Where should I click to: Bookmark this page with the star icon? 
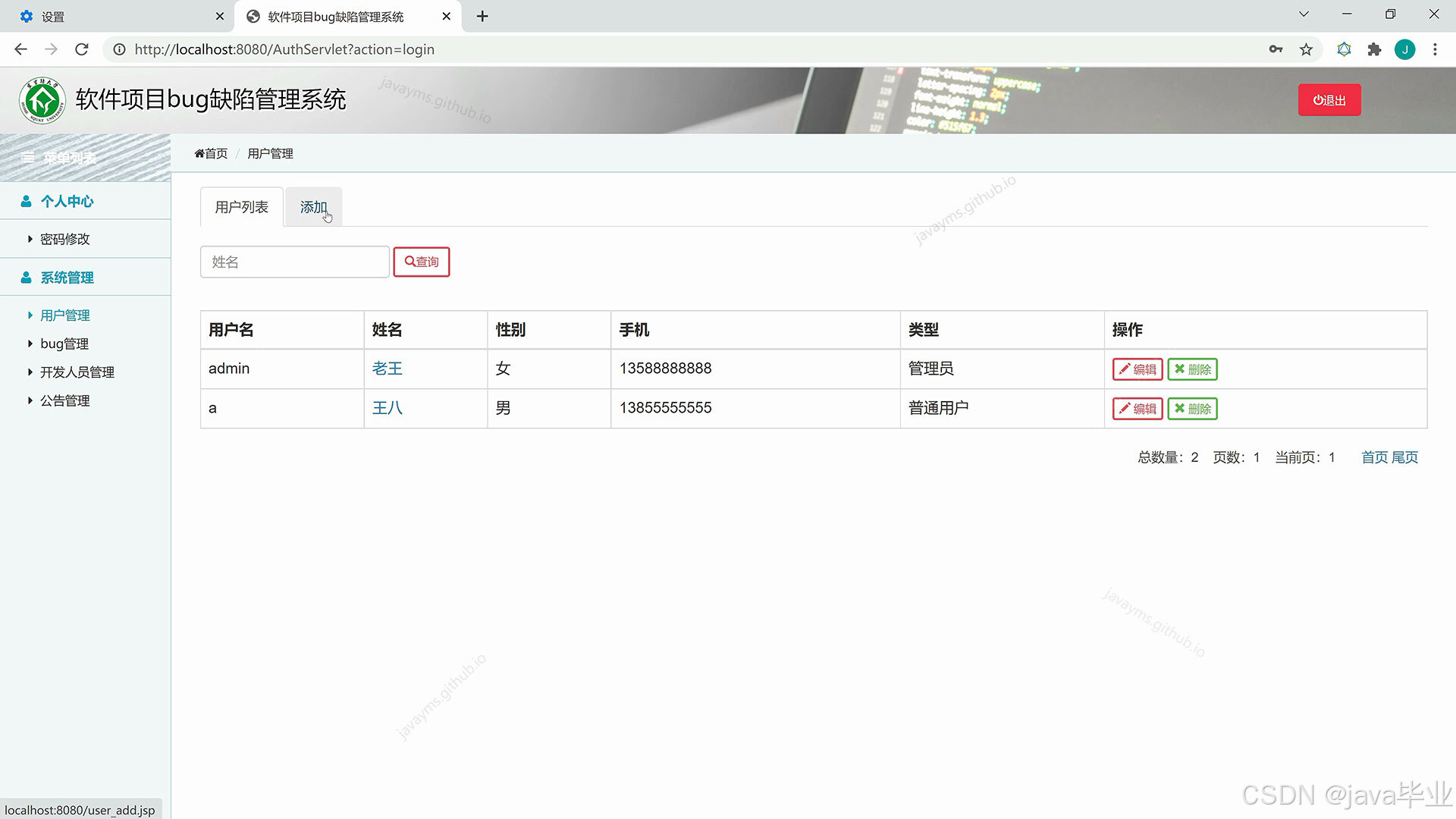click(1306, 49)
